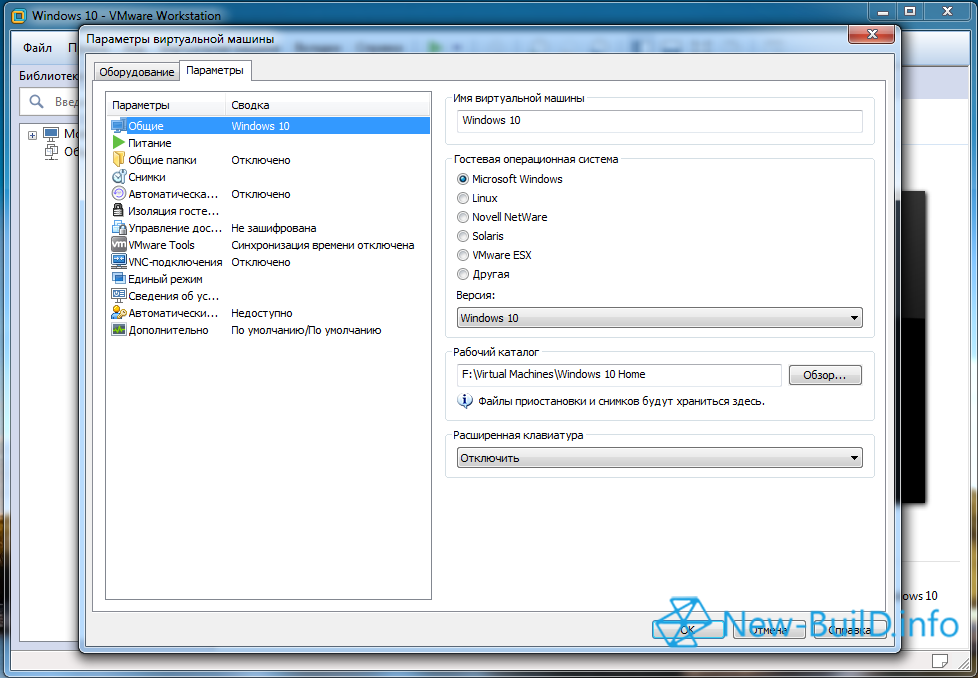Select Другая guest OS option

pyautogui.click(x=483, y=274)
